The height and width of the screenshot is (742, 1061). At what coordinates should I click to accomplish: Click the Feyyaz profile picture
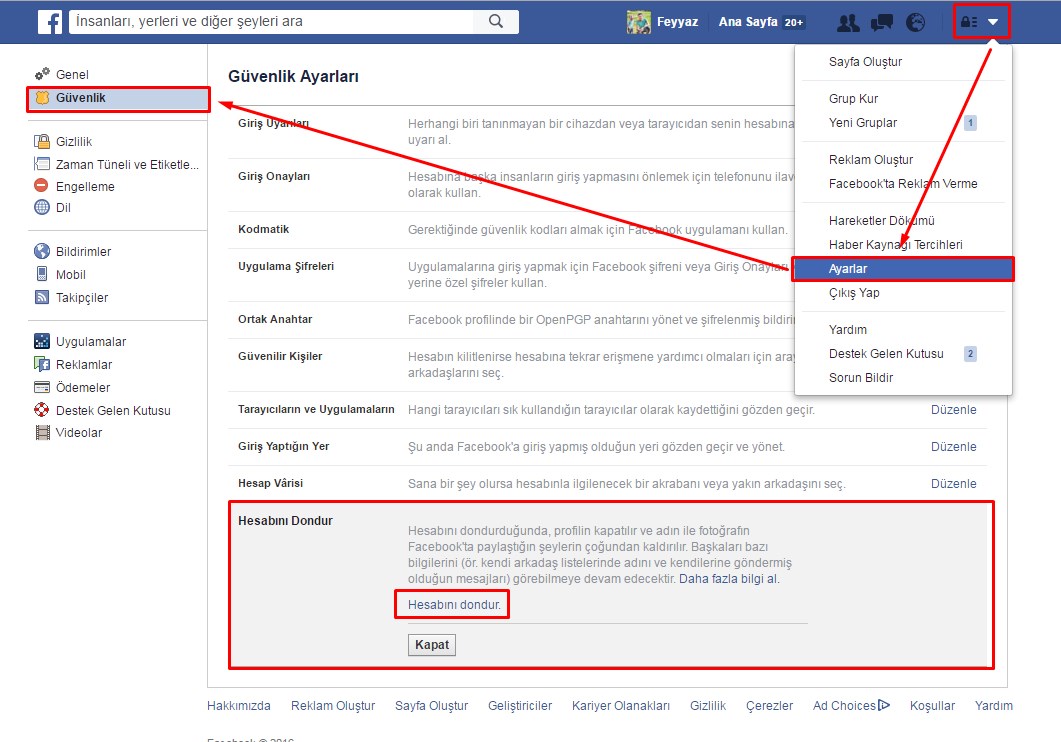(x=639, y=22)
